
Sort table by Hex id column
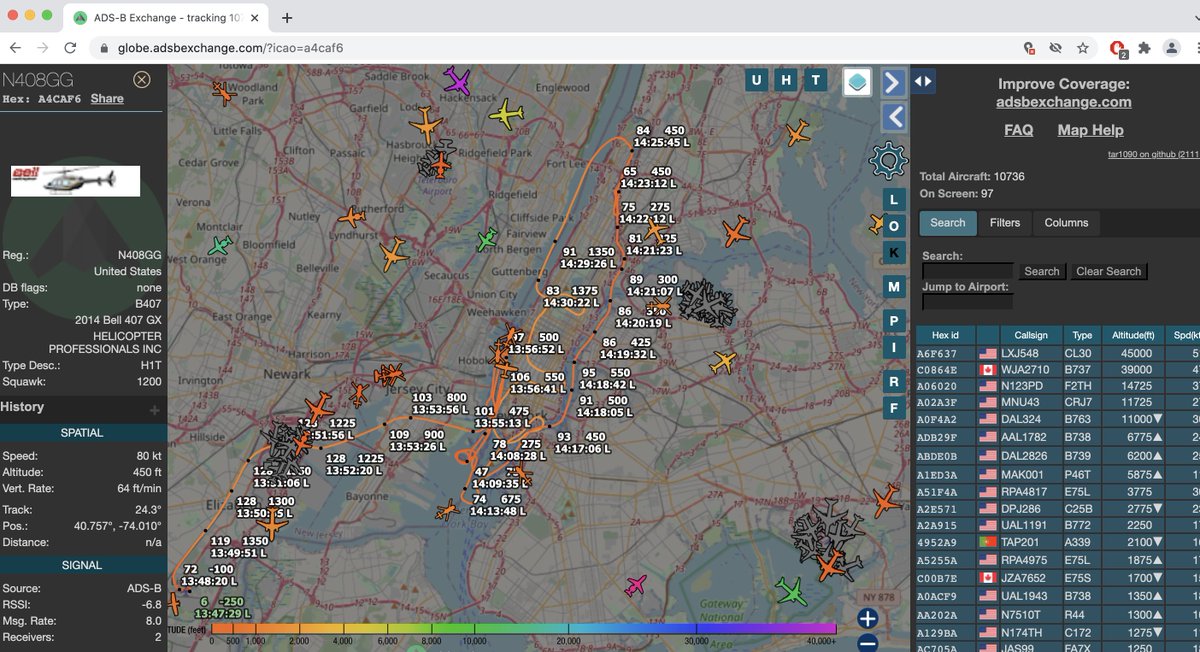point(945,336)
